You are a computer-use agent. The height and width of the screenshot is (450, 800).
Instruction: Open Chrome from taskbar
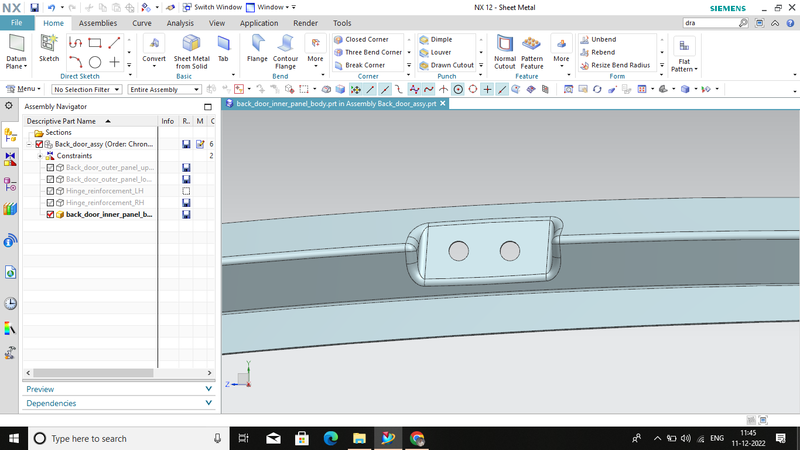tap(417, 439)
